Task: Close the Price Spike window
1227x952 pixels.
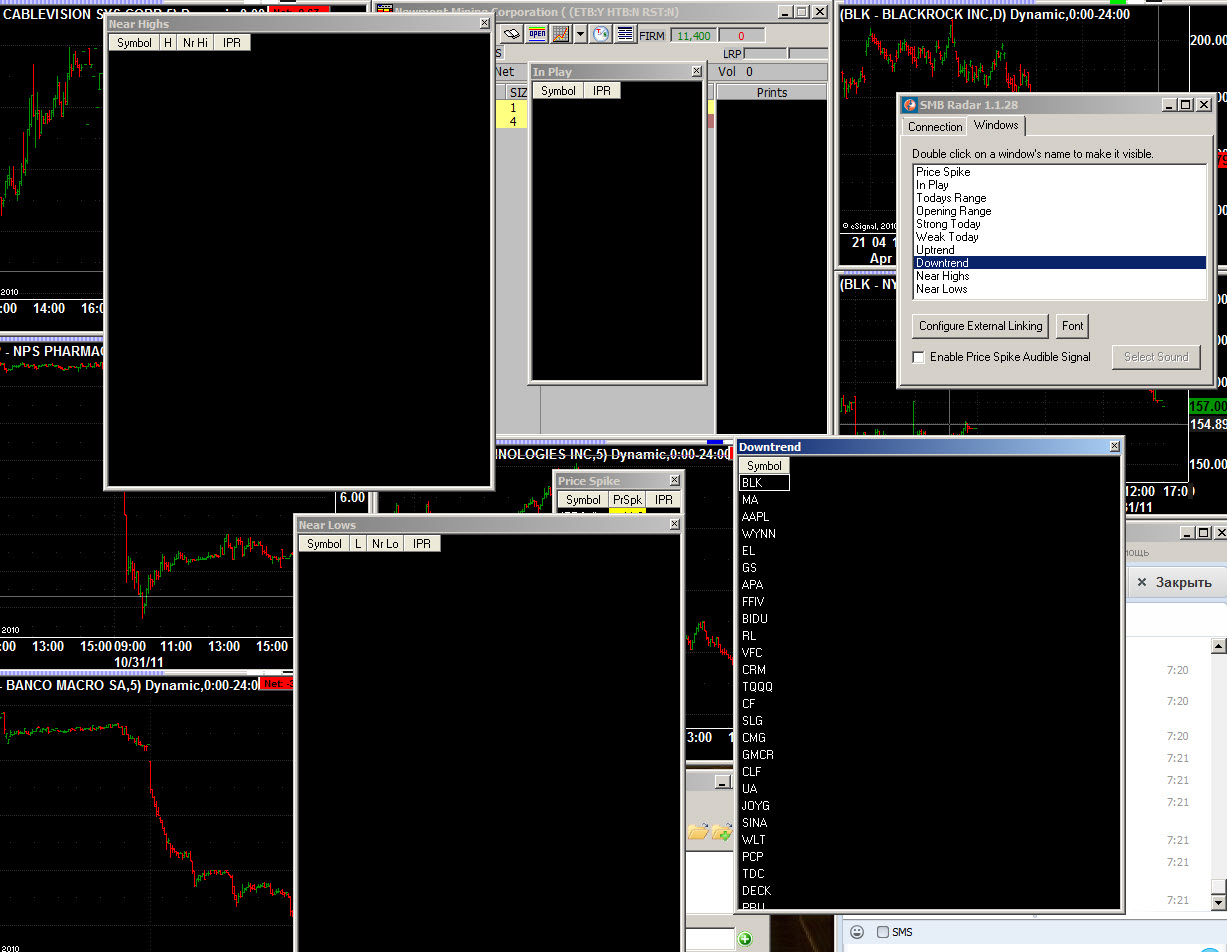Action: [x=676, y=480]
